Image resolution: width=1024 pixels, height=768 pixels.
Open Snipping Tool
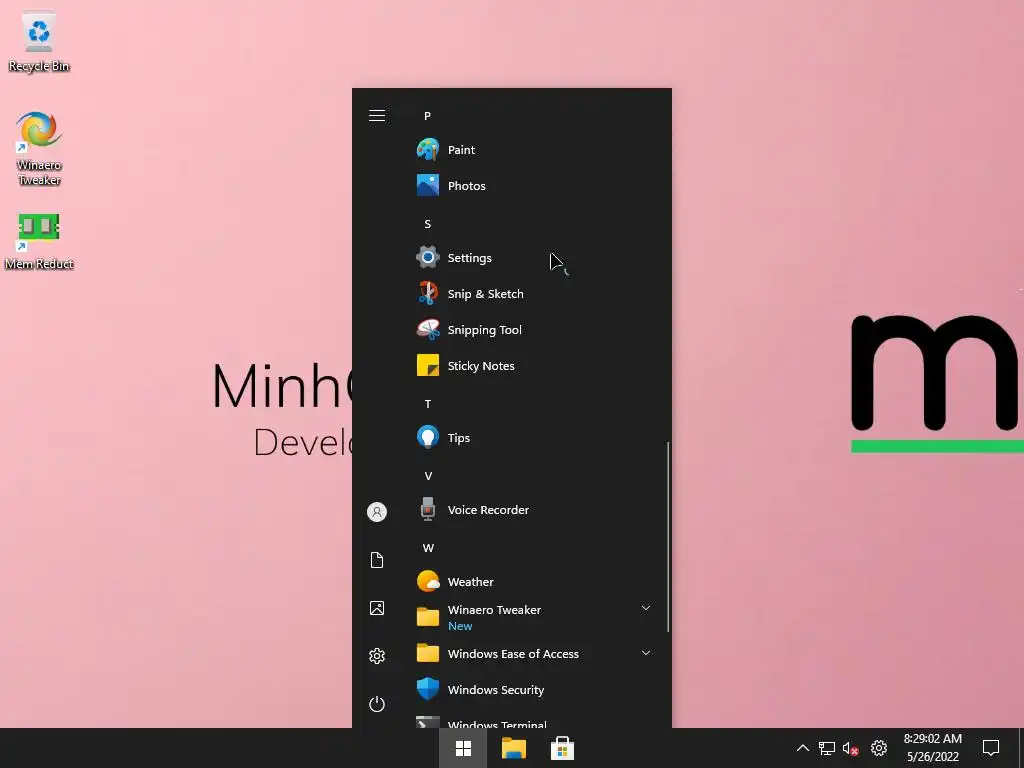point(534,329)
